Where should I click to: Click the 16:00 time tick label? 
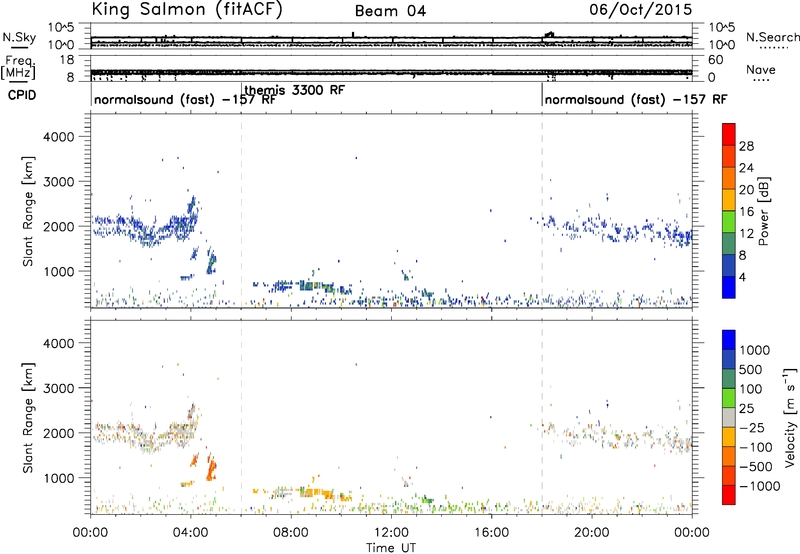pyautogui.click(x=491, y=533)
